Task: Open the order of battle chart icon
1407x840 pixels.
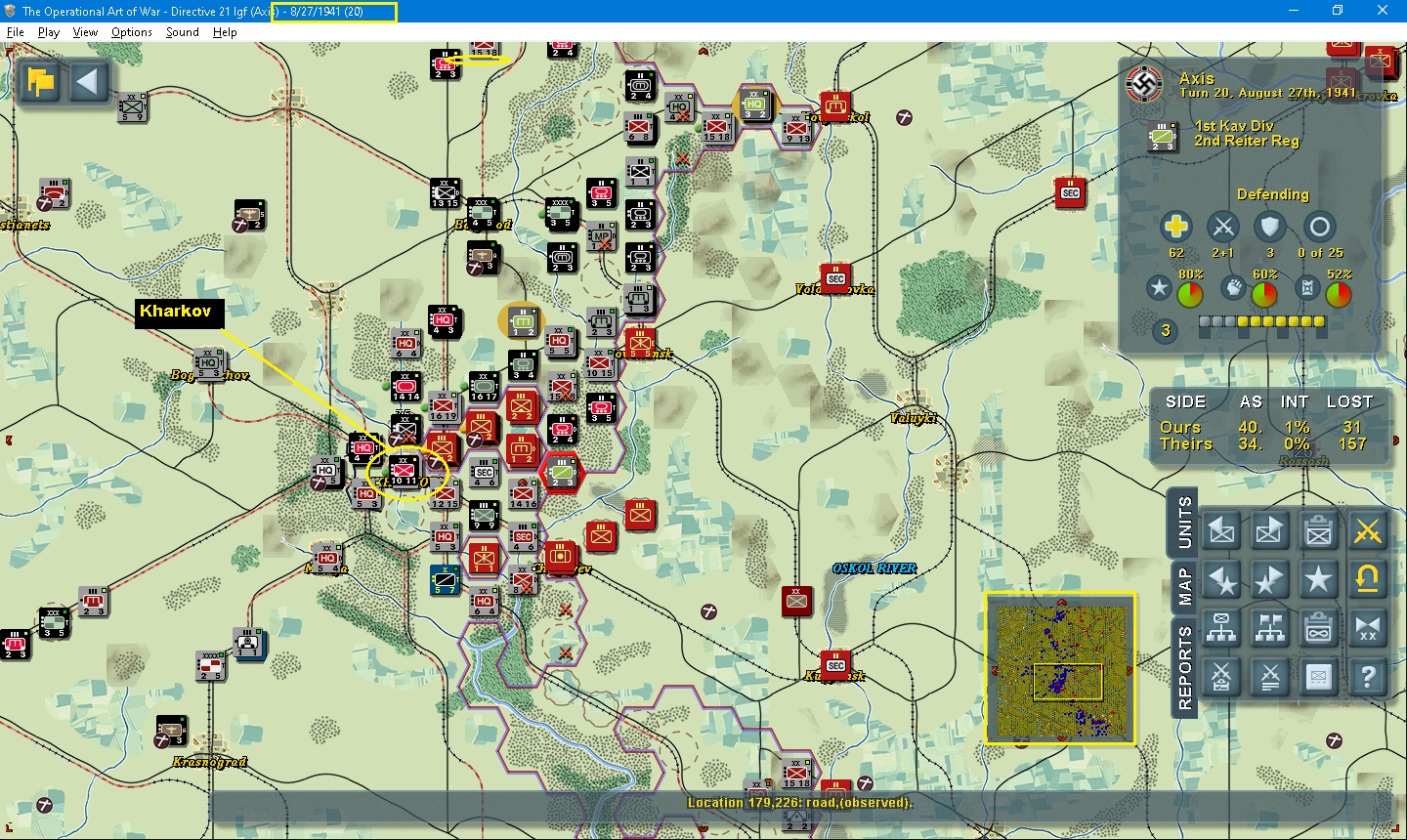Action: (1221, 628)
